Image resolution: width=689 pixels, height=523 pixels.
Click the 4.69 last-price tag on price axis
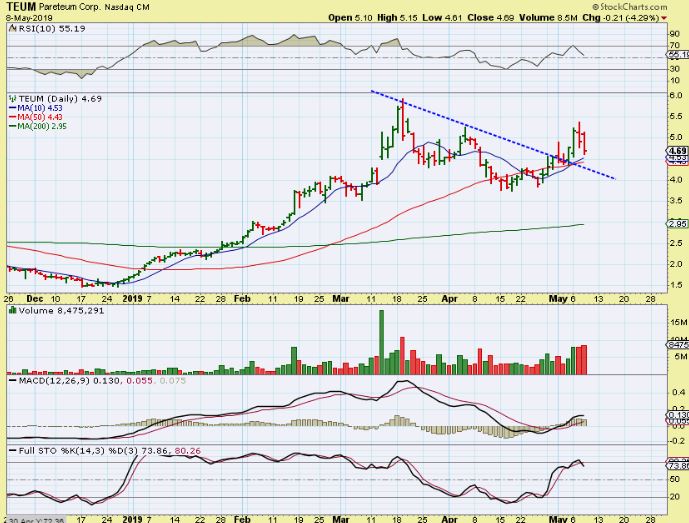coord(678,151)
